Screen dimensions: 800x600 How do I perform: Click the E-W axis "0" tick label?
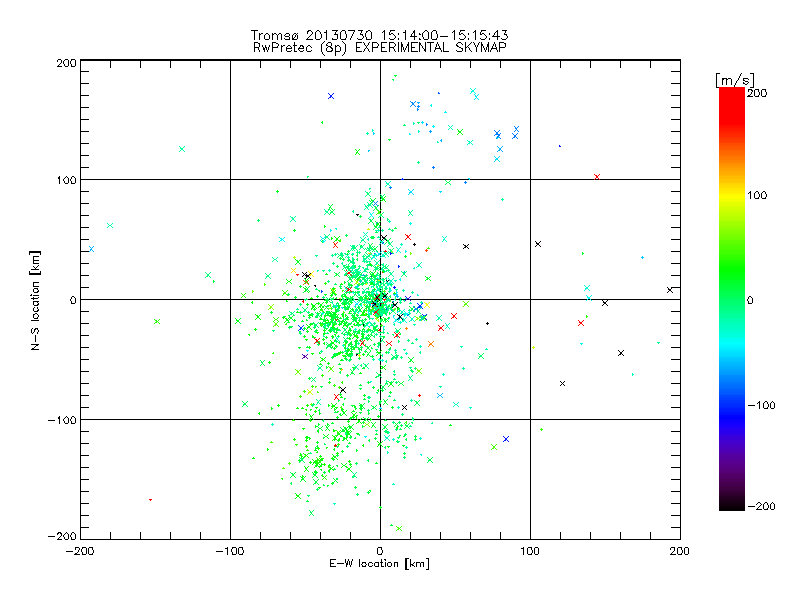[x=380, y=551]
